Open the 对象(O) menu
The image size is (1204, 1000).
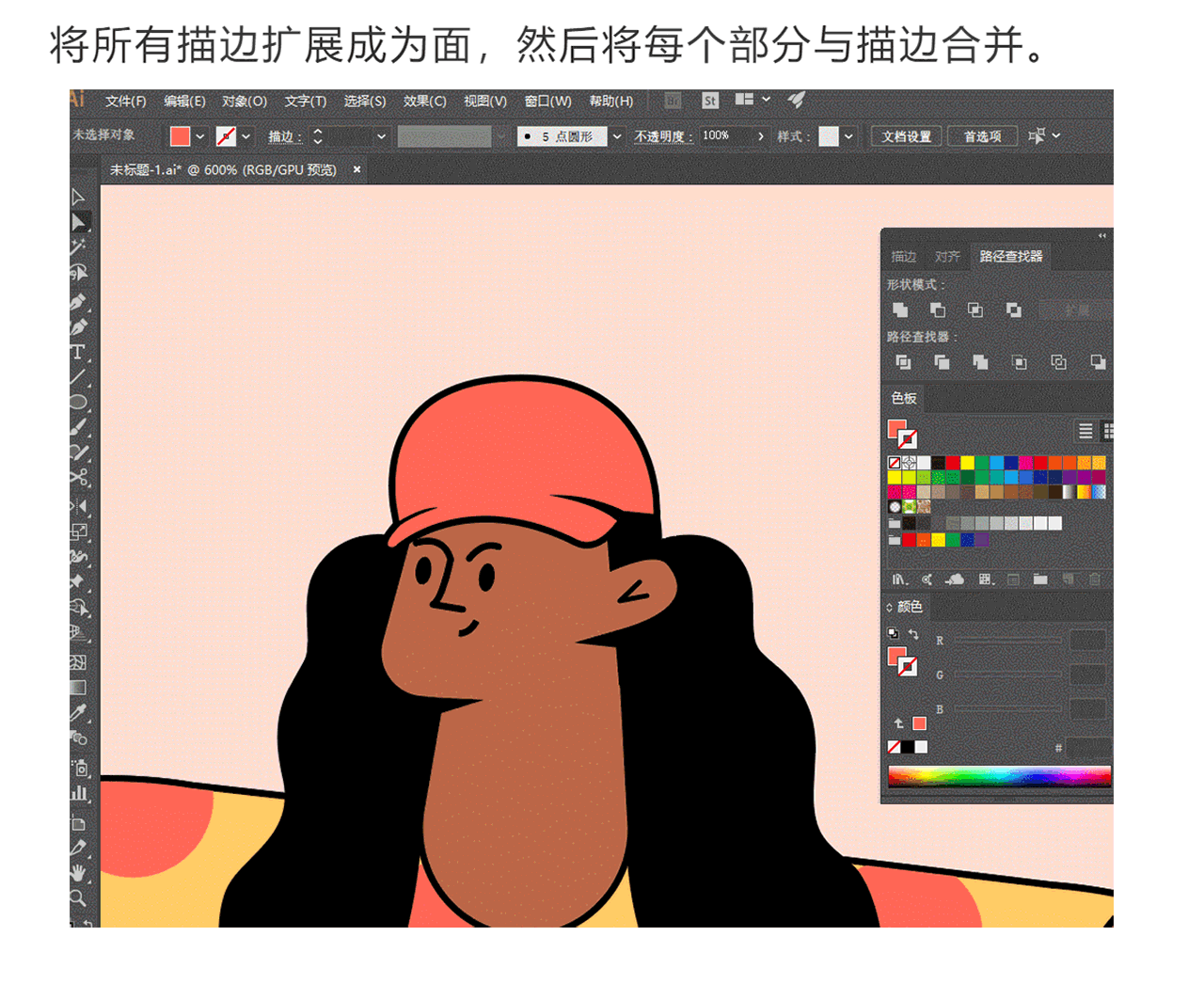[245, 101]
